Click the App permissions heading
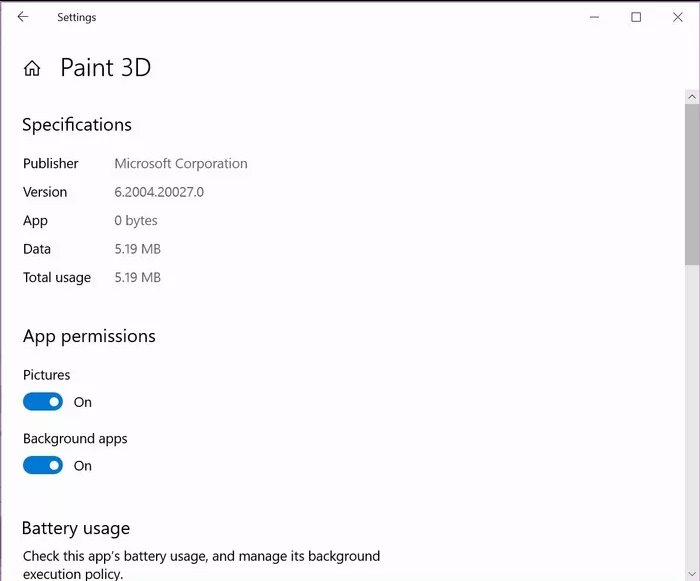The height and width of the screenshot is (581, 700). pyautogui.click(x=89, y=336)
